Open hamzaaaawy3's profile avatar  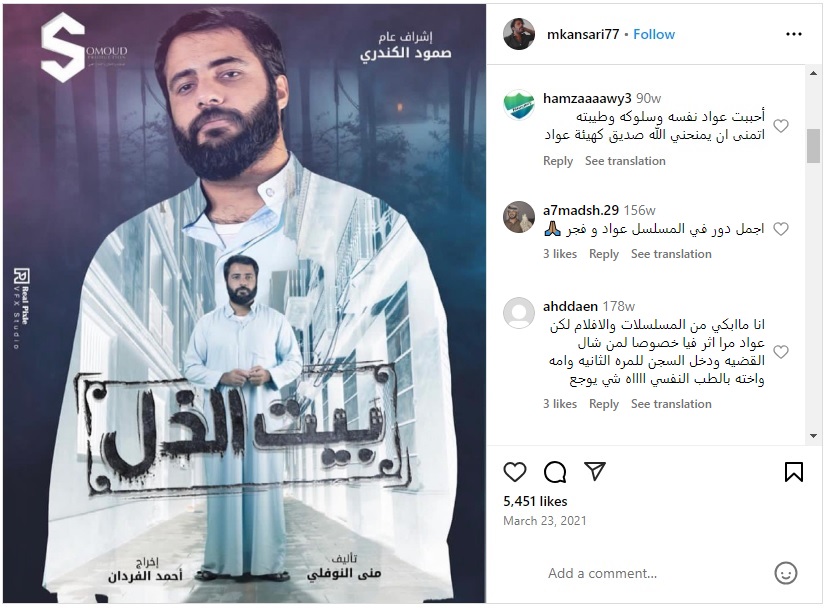coord(519,105)
